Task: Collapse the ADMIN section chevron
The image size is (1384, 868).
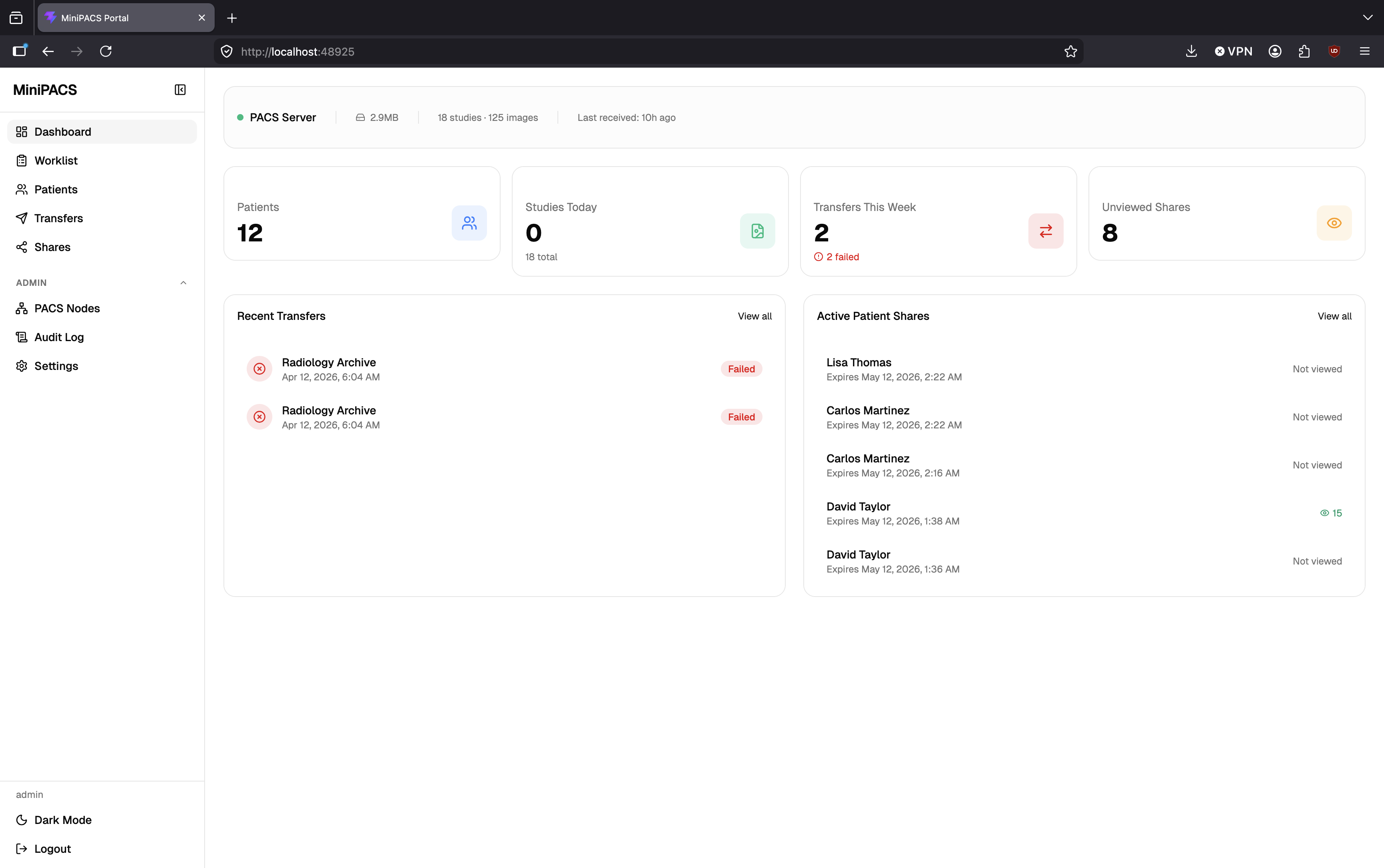Action: (x=183, y=282)
